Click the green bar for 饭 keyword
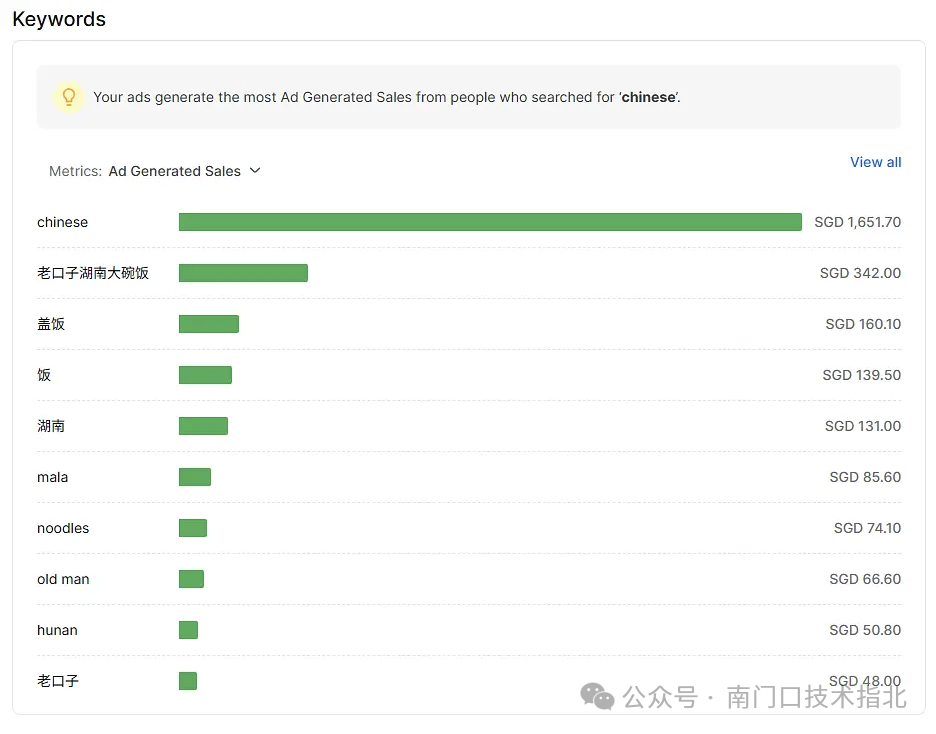The image size is (936, 734). (x=205, y=375)
